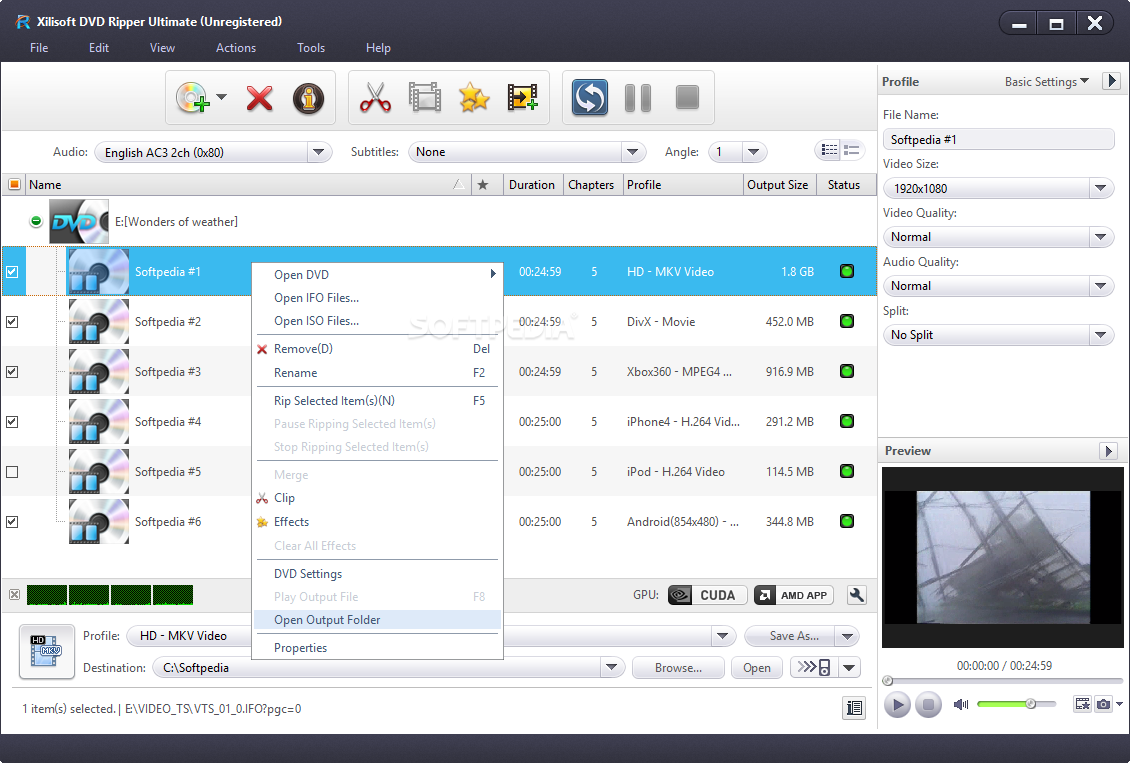Uncheck the Softpedia #4 checkbox
The width and height of the screenshot is (1130, 763).
tap(12, 421)
